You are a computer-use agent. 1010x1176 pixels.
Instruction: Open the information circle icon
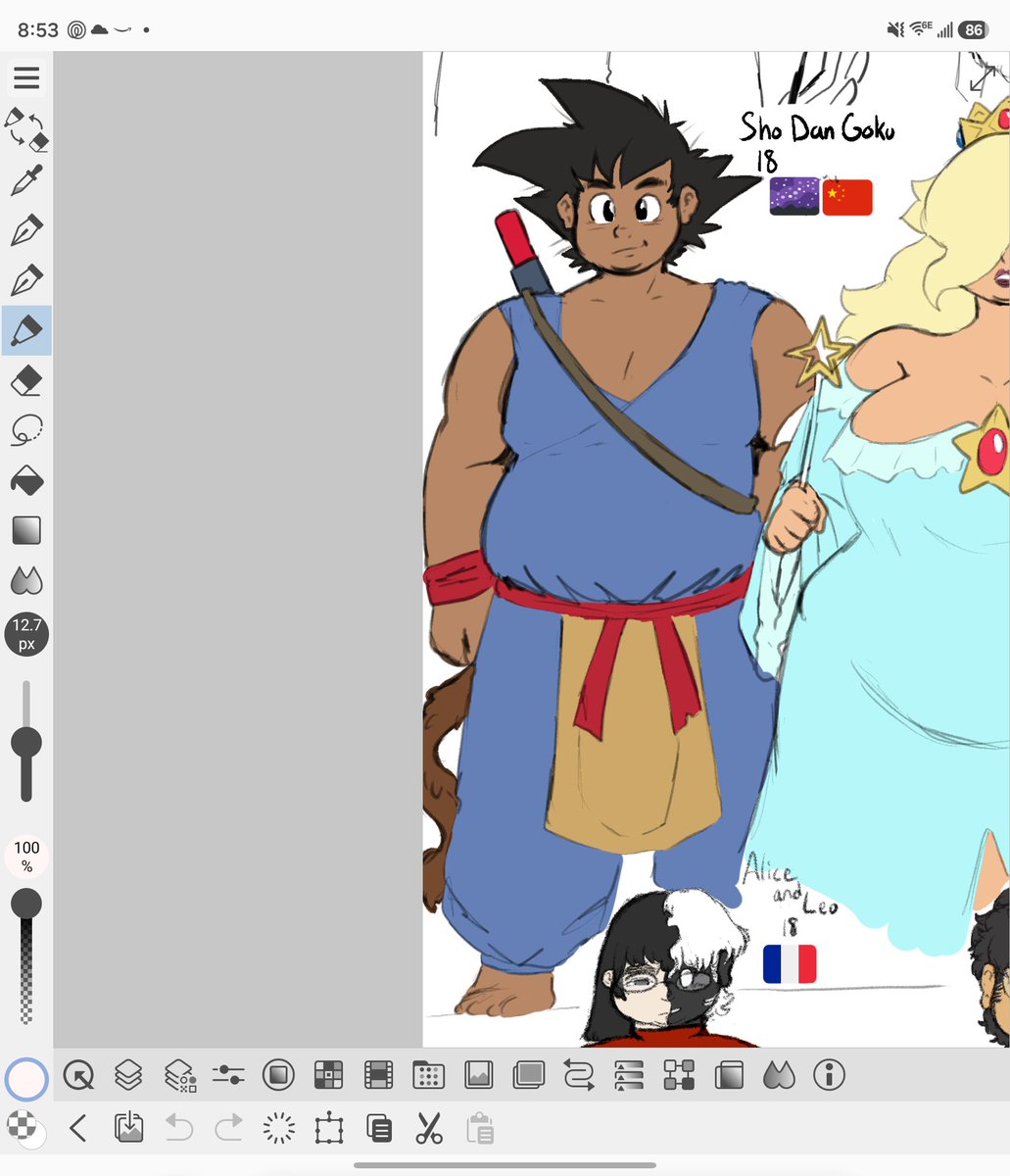pyautogui.click(x=829, y=1076)
